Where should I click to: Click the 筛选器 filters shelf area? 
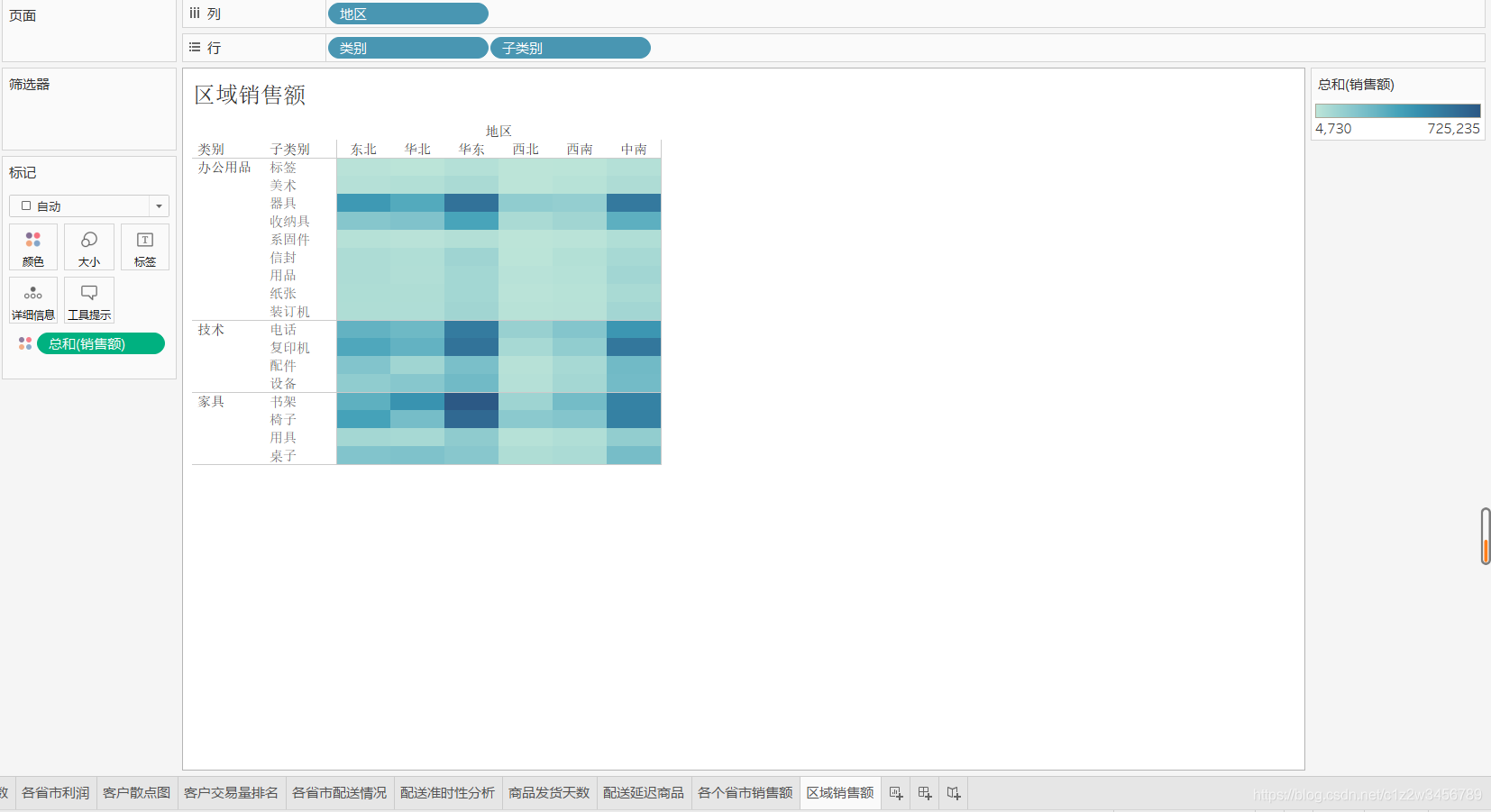point(89,109)
